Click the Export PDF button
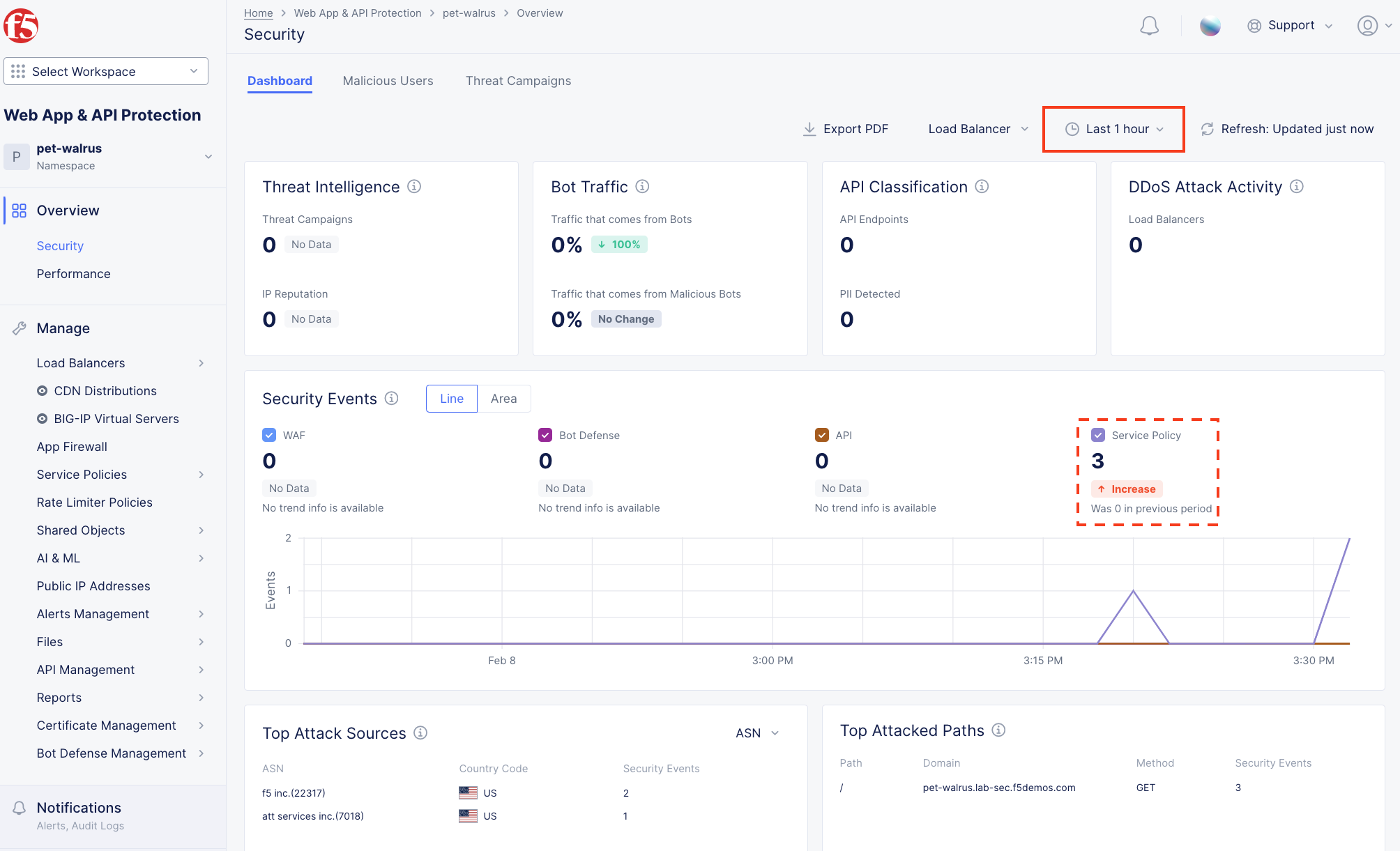The height and width of the screenshot is (851, 1400). click(846, 129)
